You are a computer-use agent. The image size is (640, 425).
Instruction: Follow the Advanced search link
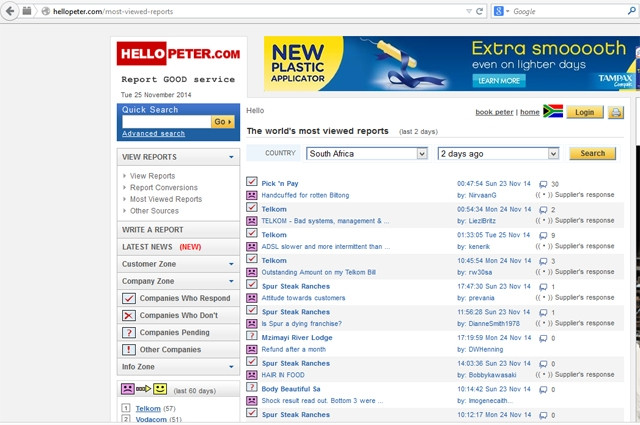(153, 133)
